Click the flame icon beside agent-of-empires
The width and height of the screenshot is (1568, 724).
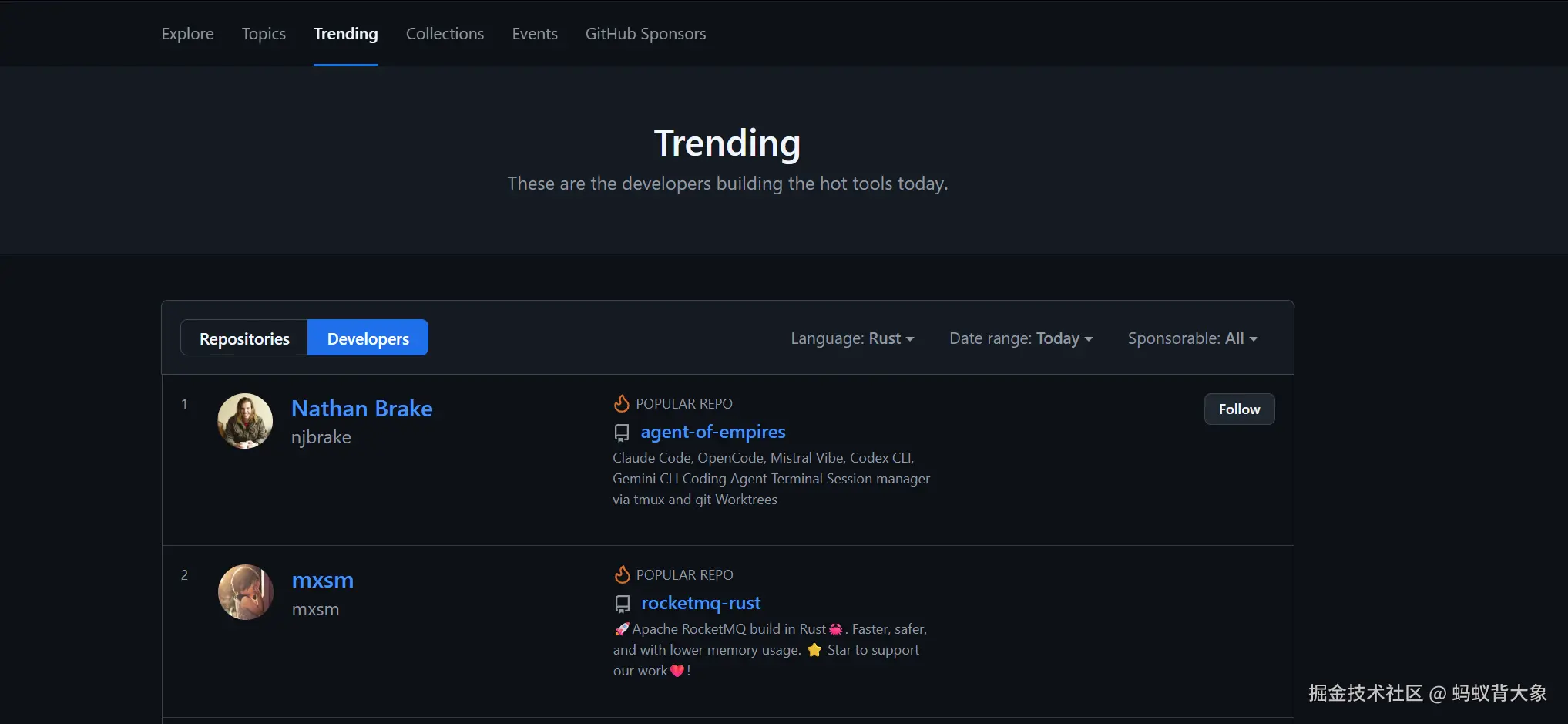point(621,403)
